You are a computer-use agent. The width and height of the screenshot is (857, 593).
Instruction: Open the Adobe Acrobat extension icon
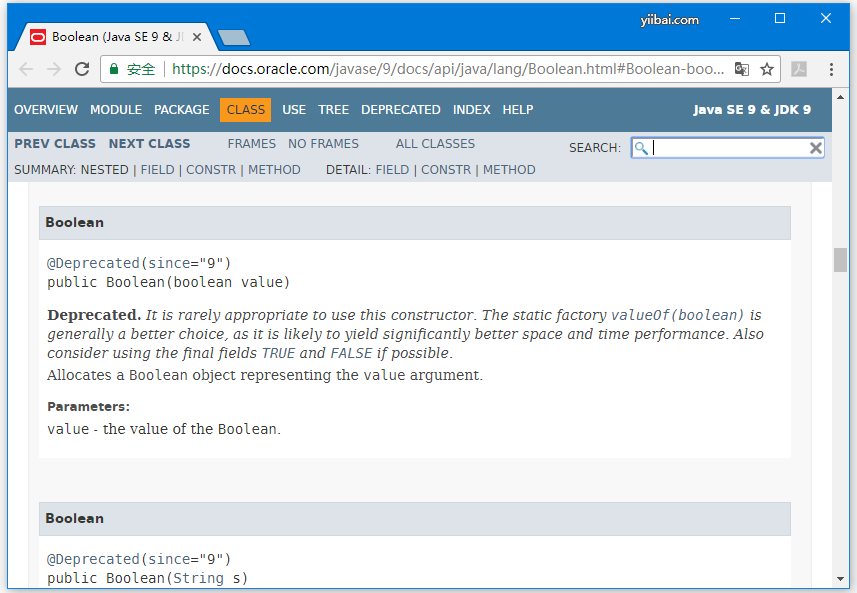800,70
